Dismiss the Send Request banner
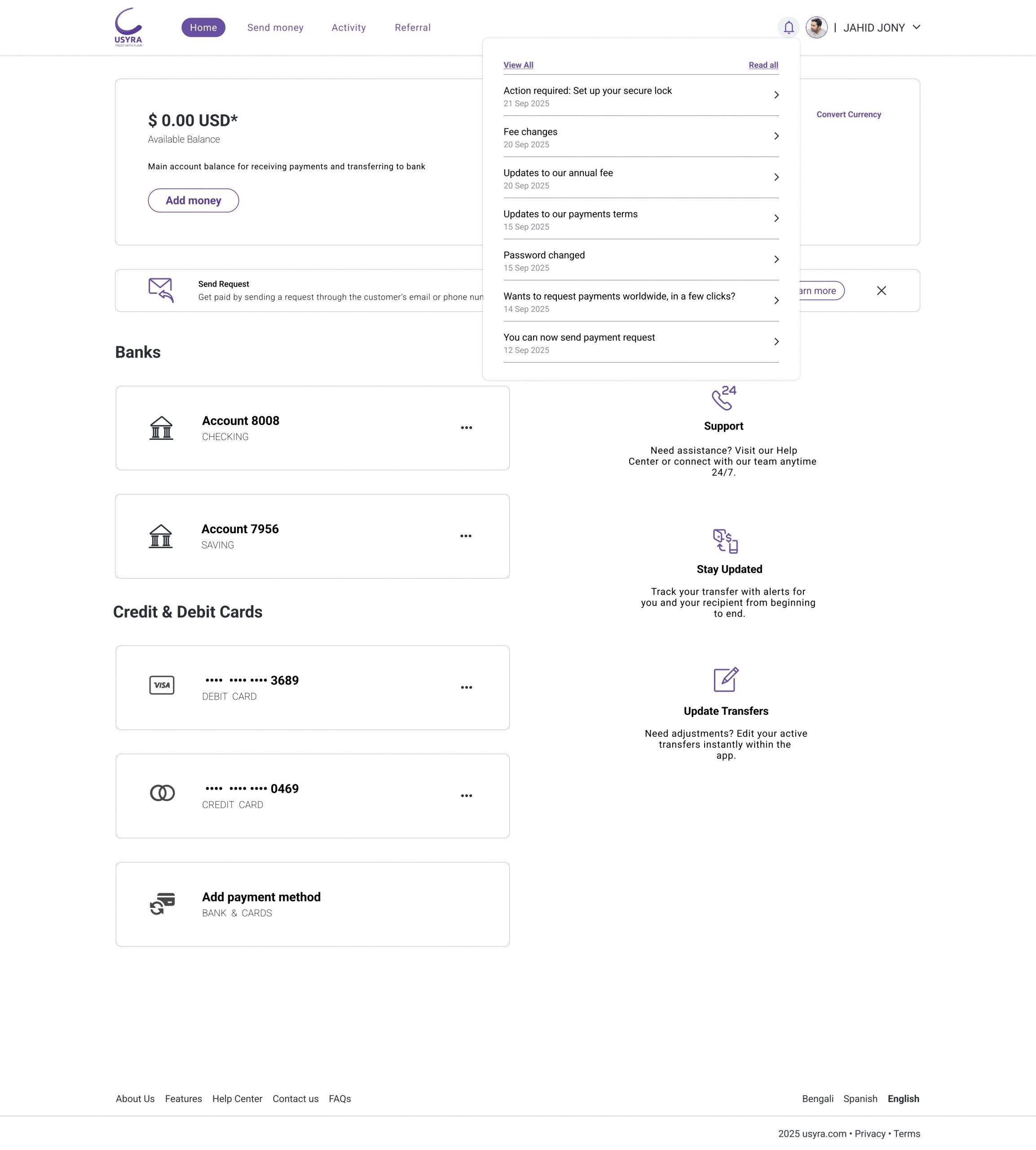This screenshot has height=1150, width=1036. (881, 291)
